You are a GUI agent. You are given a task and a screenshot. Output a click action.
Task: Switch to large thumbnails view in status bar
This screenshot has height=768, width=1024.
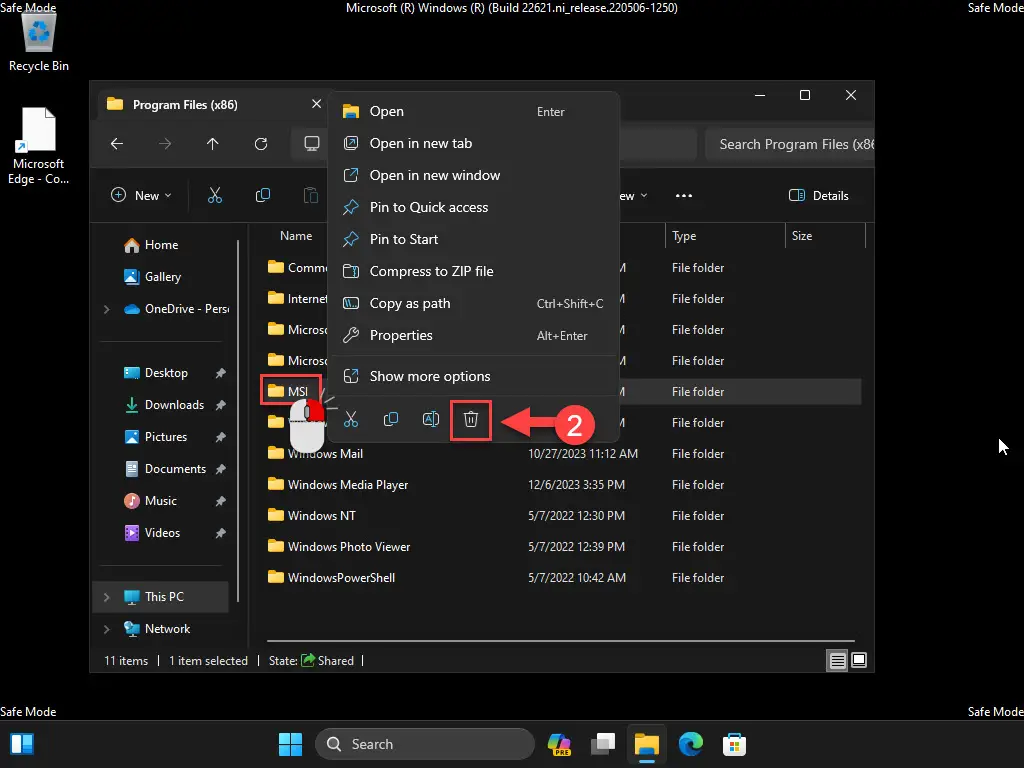pos(858,660)
